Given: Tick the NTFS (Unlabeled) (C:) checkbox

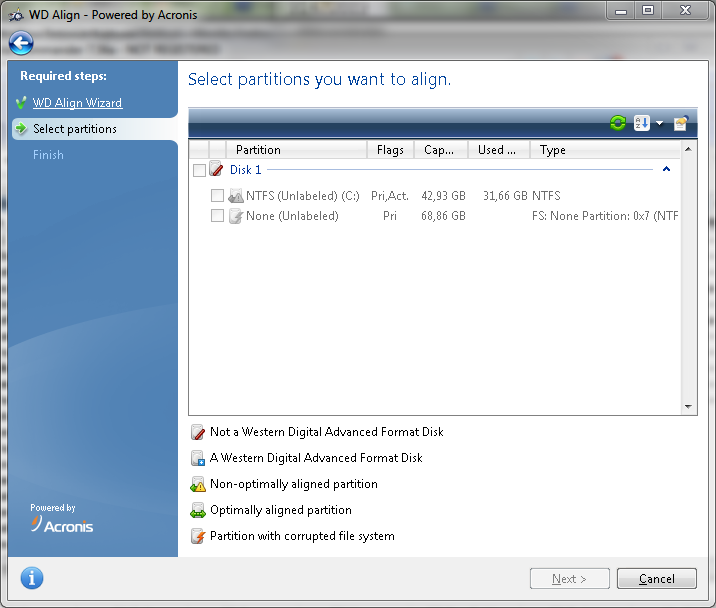Looking at the screenshot, I should pos(217,196).
